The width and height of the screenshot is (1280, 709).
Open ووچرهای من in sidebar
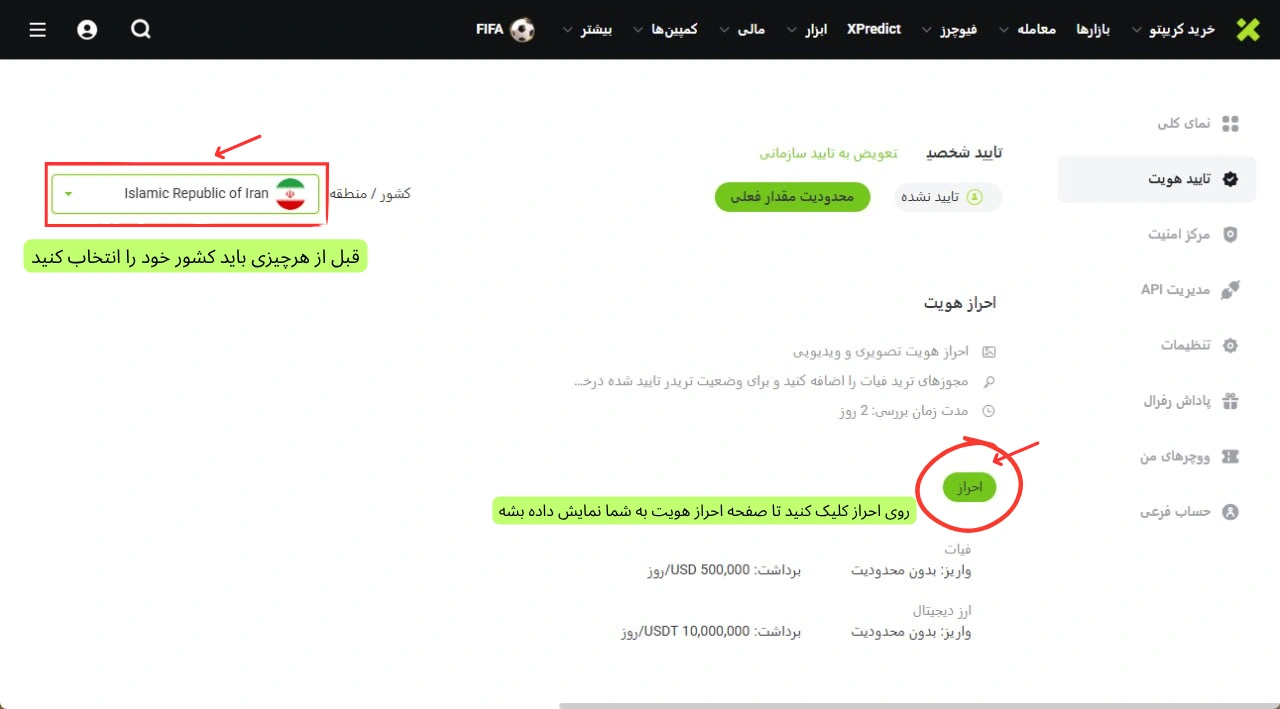click(x=1157, y=456)
